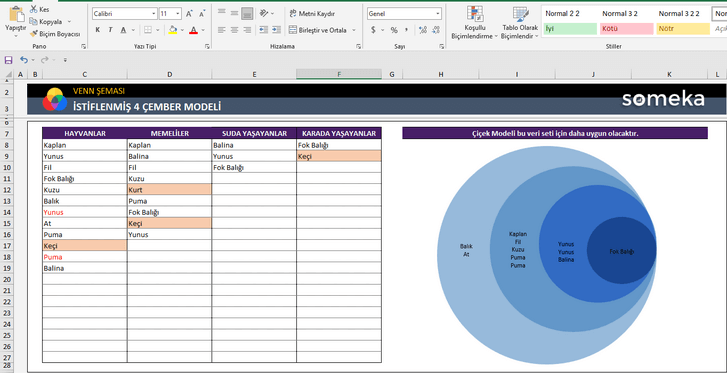Open the font size 11 dropdown
727x373 pixels.
pyautogui.click(x=178, y=14)
